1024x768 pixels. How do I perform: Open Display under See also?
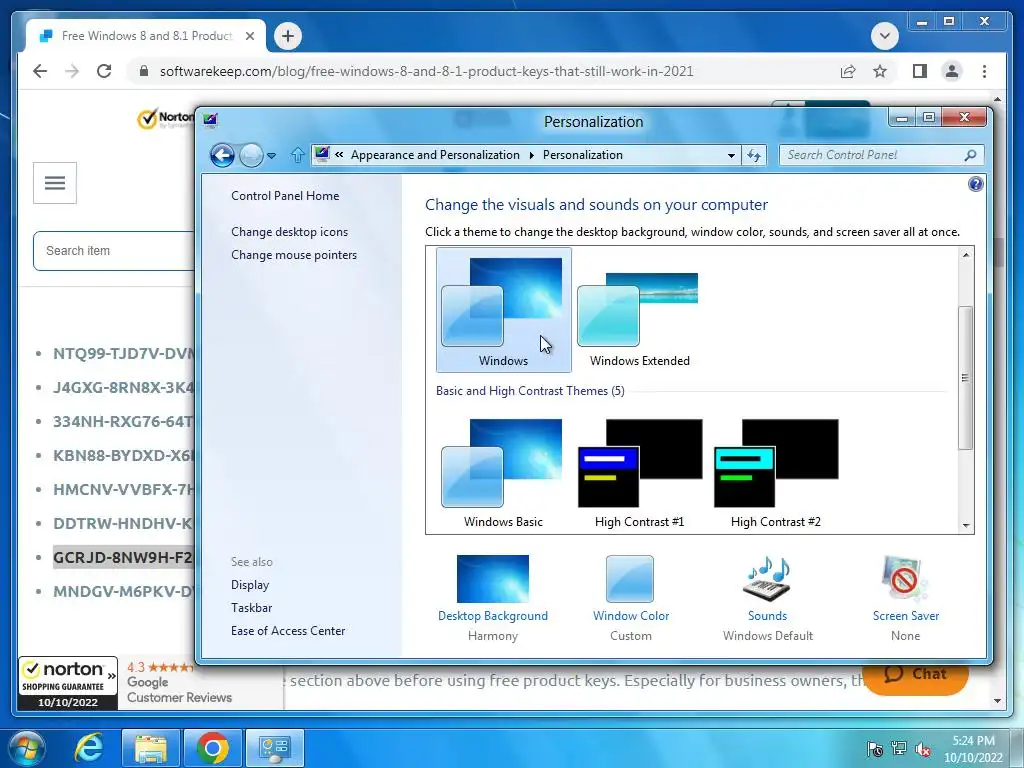click(x=249, y=584)
